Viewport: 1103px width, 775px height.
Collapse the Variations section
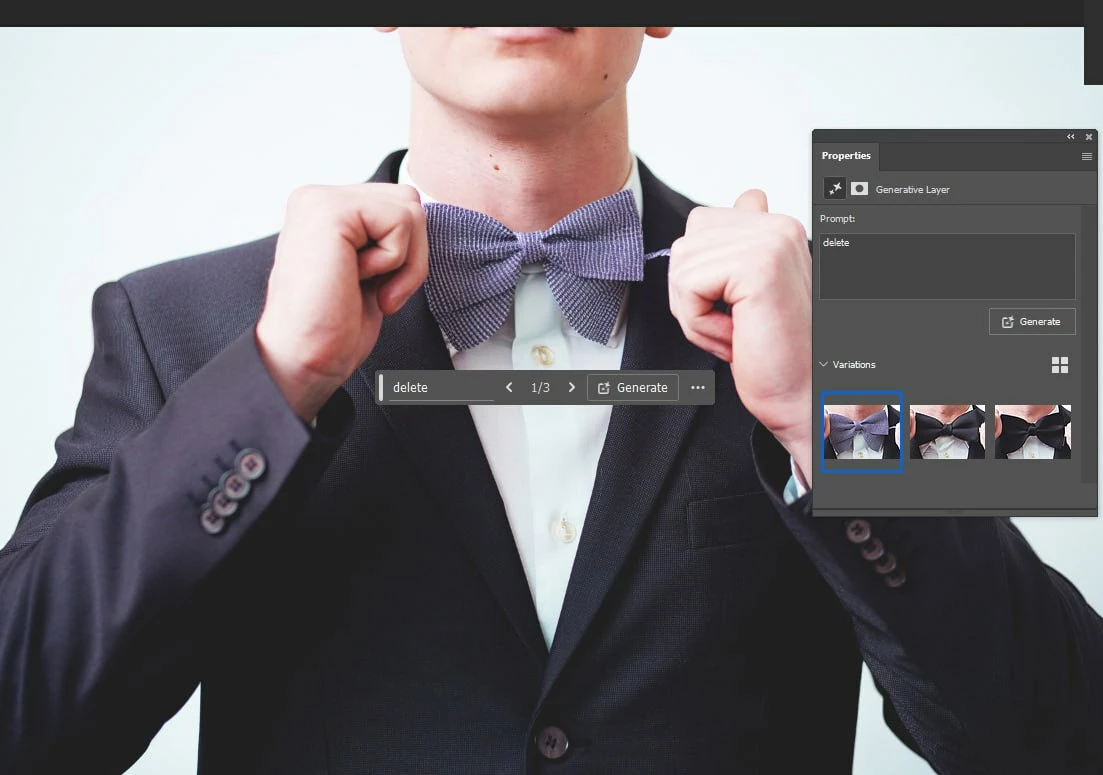(824, 364)
